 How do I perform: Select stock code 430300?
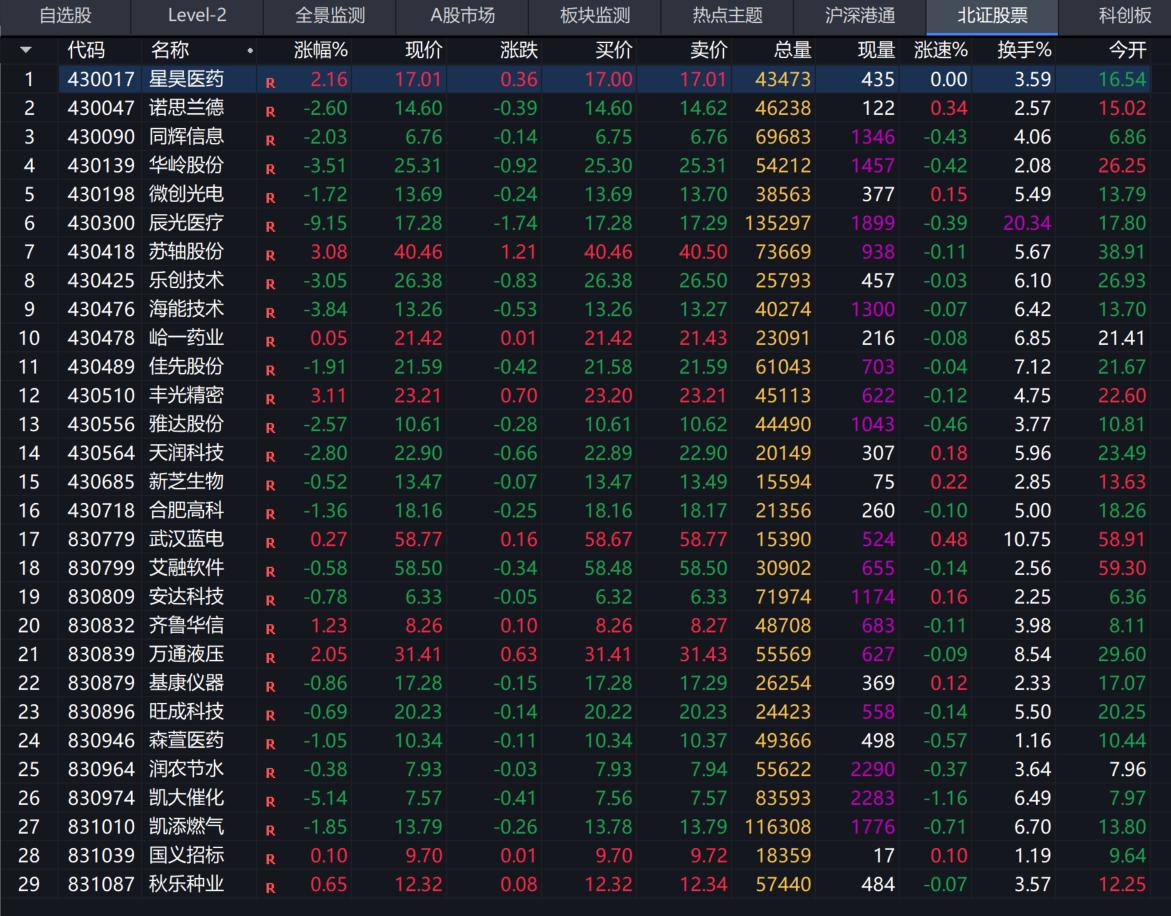point(101,222)
